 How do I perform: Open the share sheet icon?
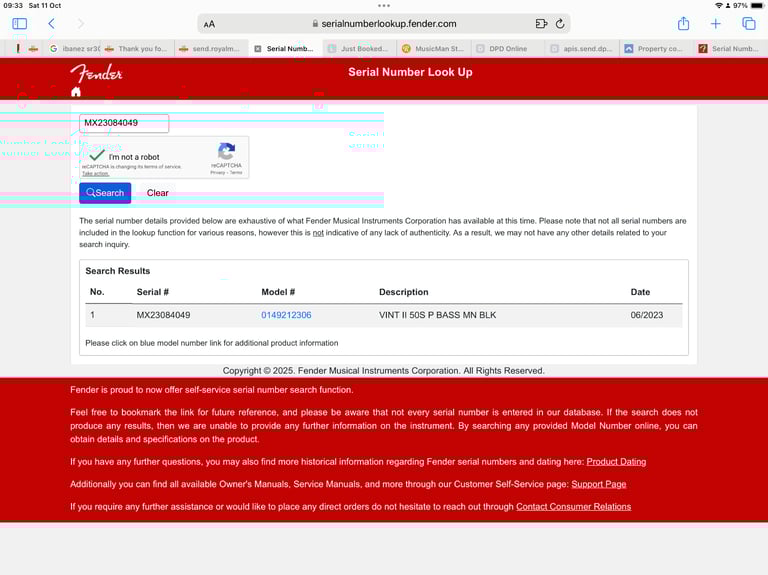pyautogui.click(x=683, y=23)
